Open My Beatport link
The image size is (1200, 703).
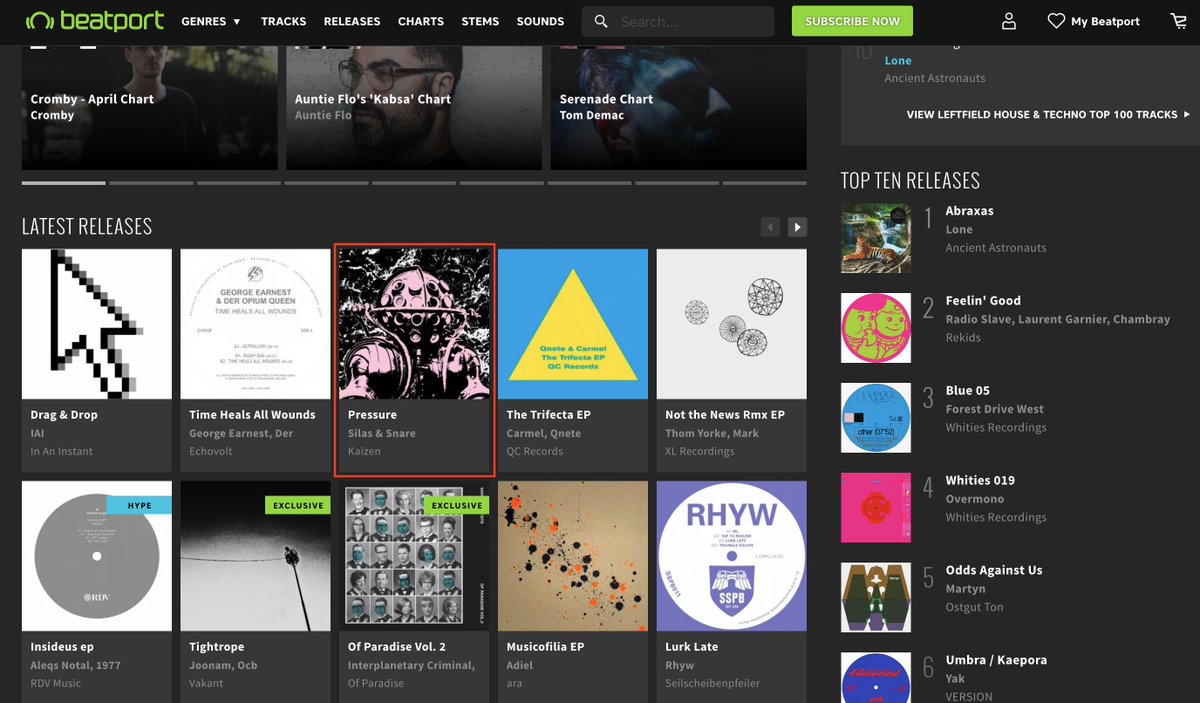tap(1105, 21)
